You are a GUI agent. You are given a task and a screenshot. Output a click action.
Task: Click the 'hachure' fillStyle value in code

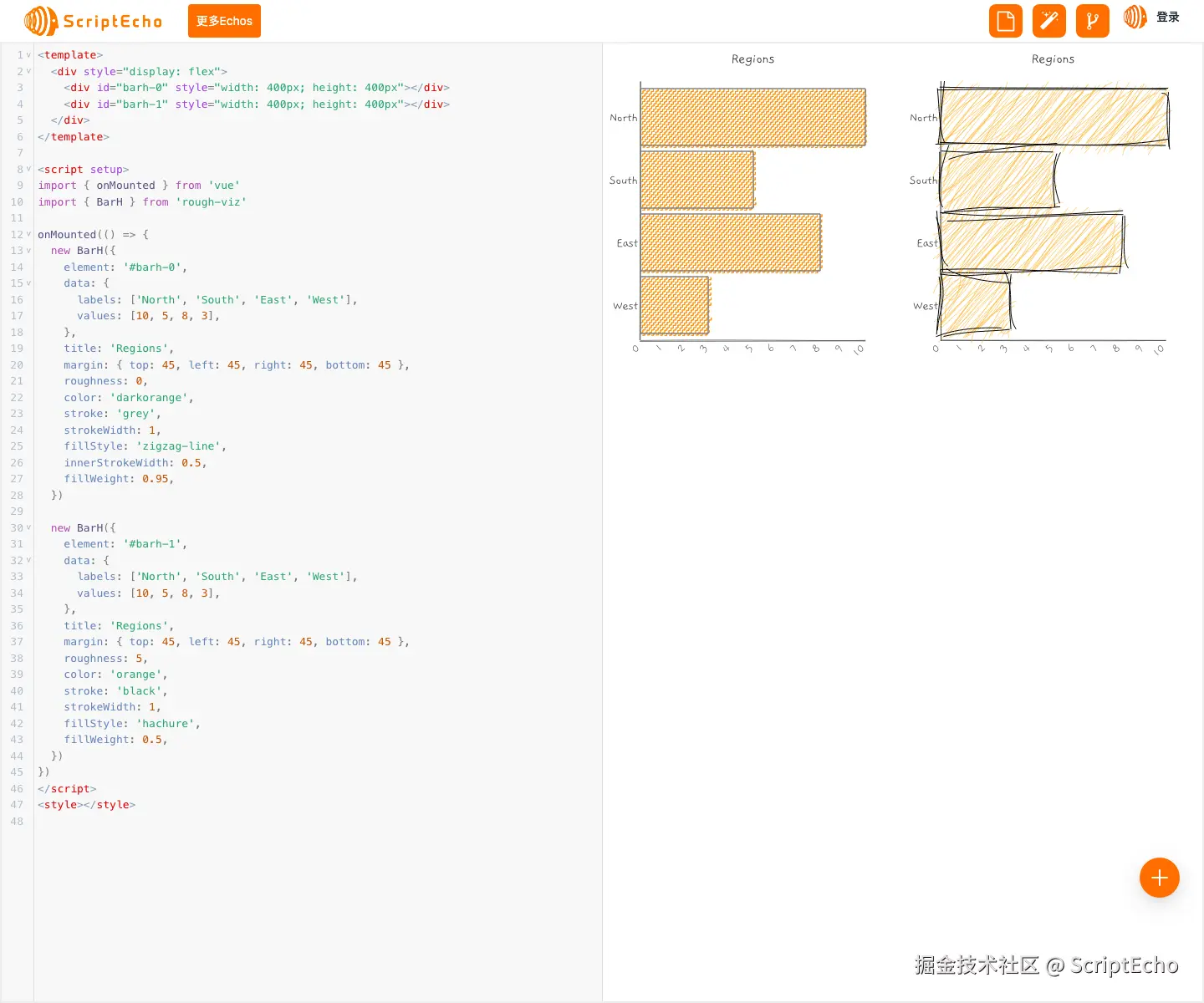[x=166, y=724]
